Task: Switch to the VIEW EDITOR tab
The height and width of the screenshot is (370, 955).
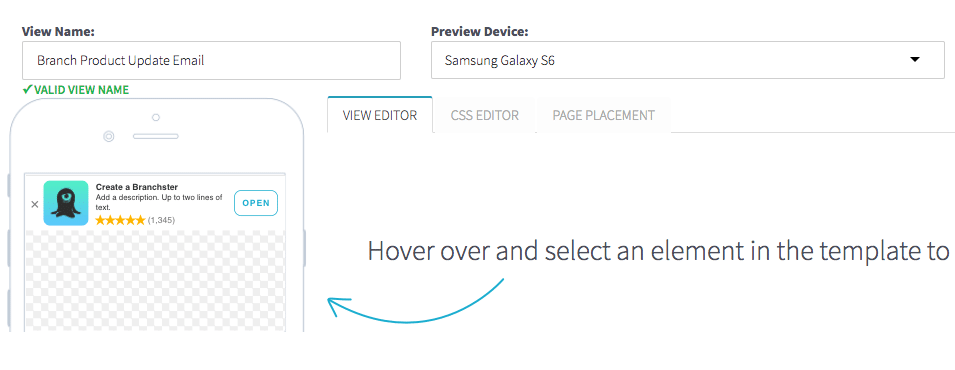Action: pos(380,115)
